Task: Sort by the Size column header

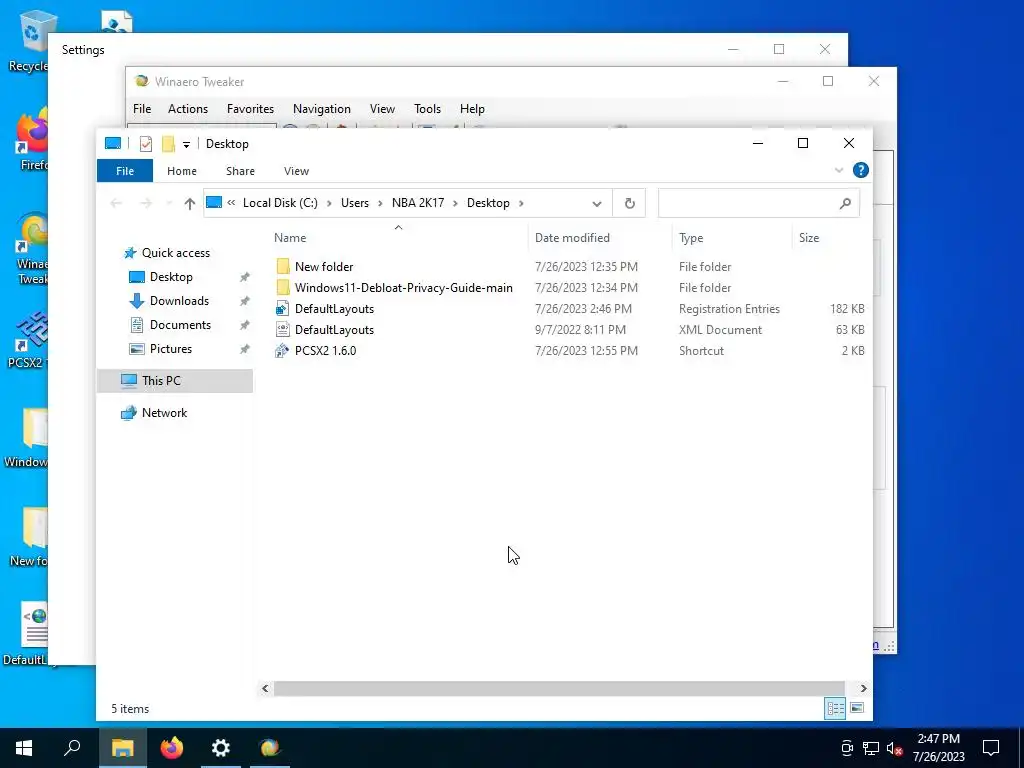Action: click(808, 238)
